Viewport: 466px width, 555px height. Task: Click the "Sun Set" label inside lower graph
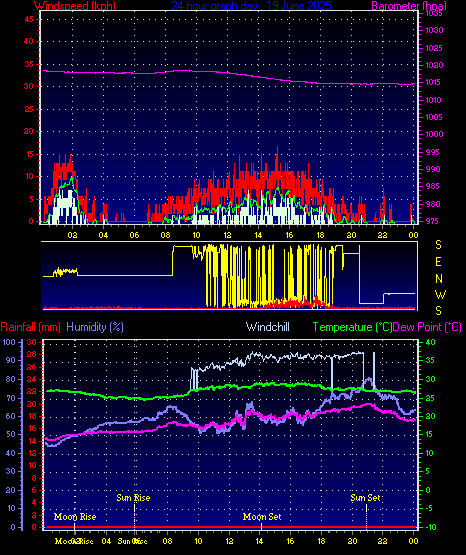[x=365, y=498]
